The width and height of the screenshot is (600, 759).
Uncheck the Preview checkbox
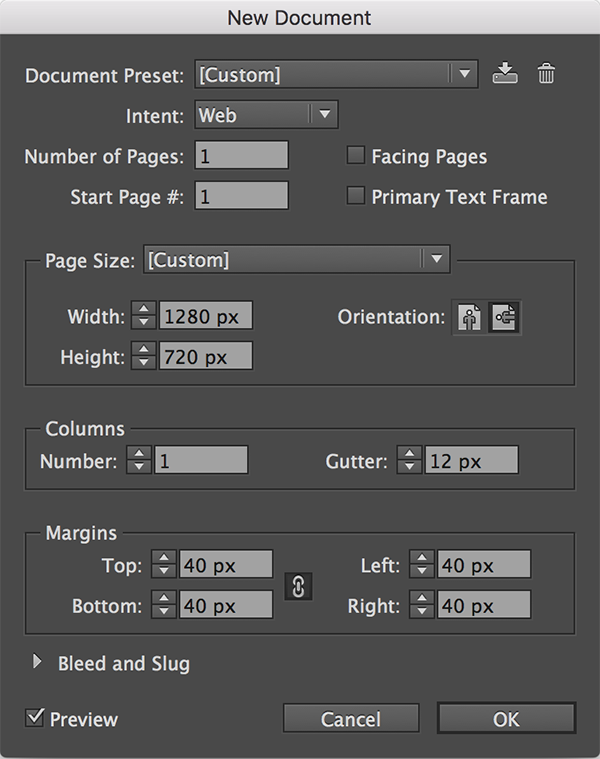[34, 718]
